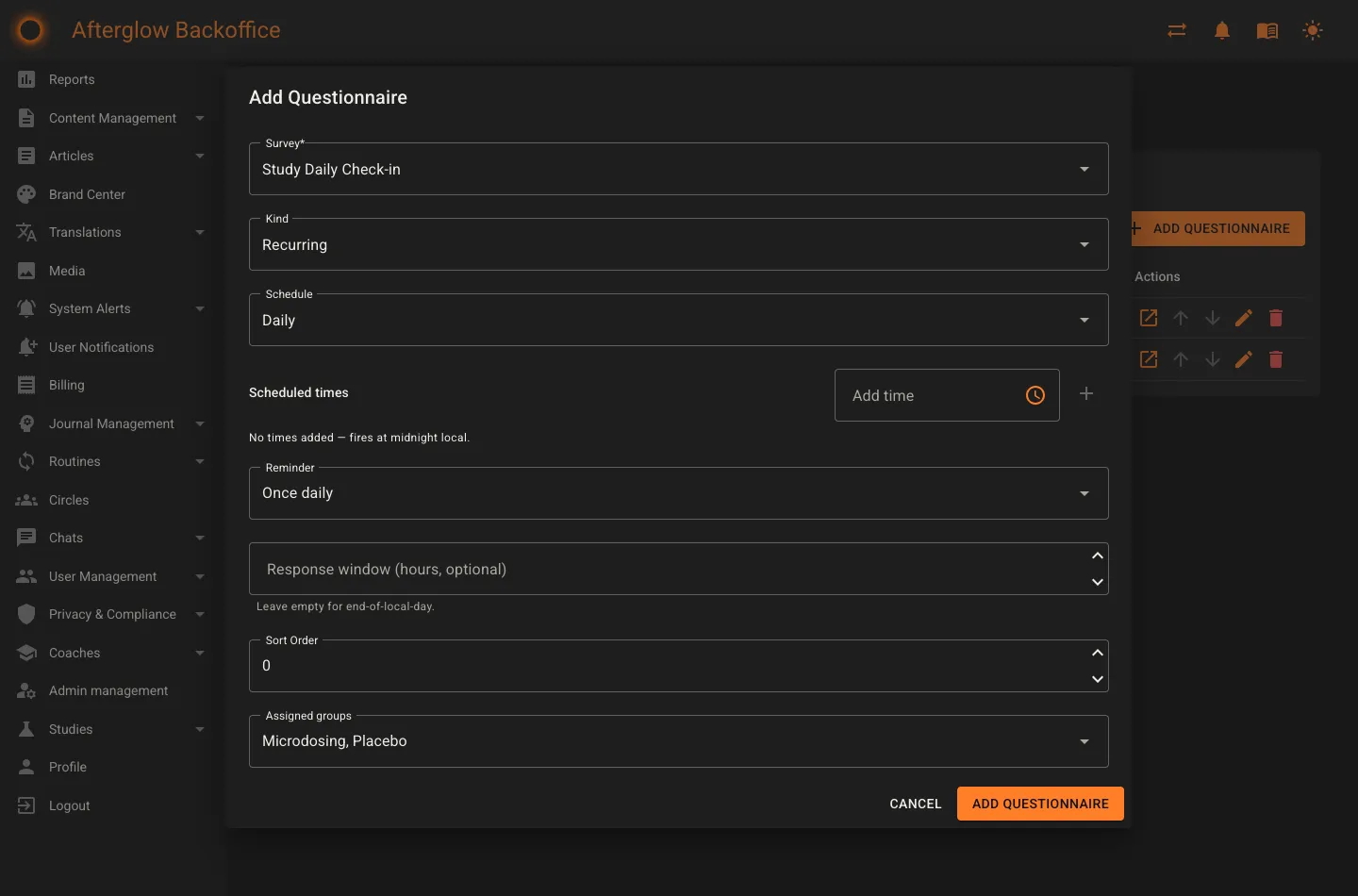The image size is (1358, 896).
Task: Click the Brand Center palette icon
Action: [x=26, y=194]
